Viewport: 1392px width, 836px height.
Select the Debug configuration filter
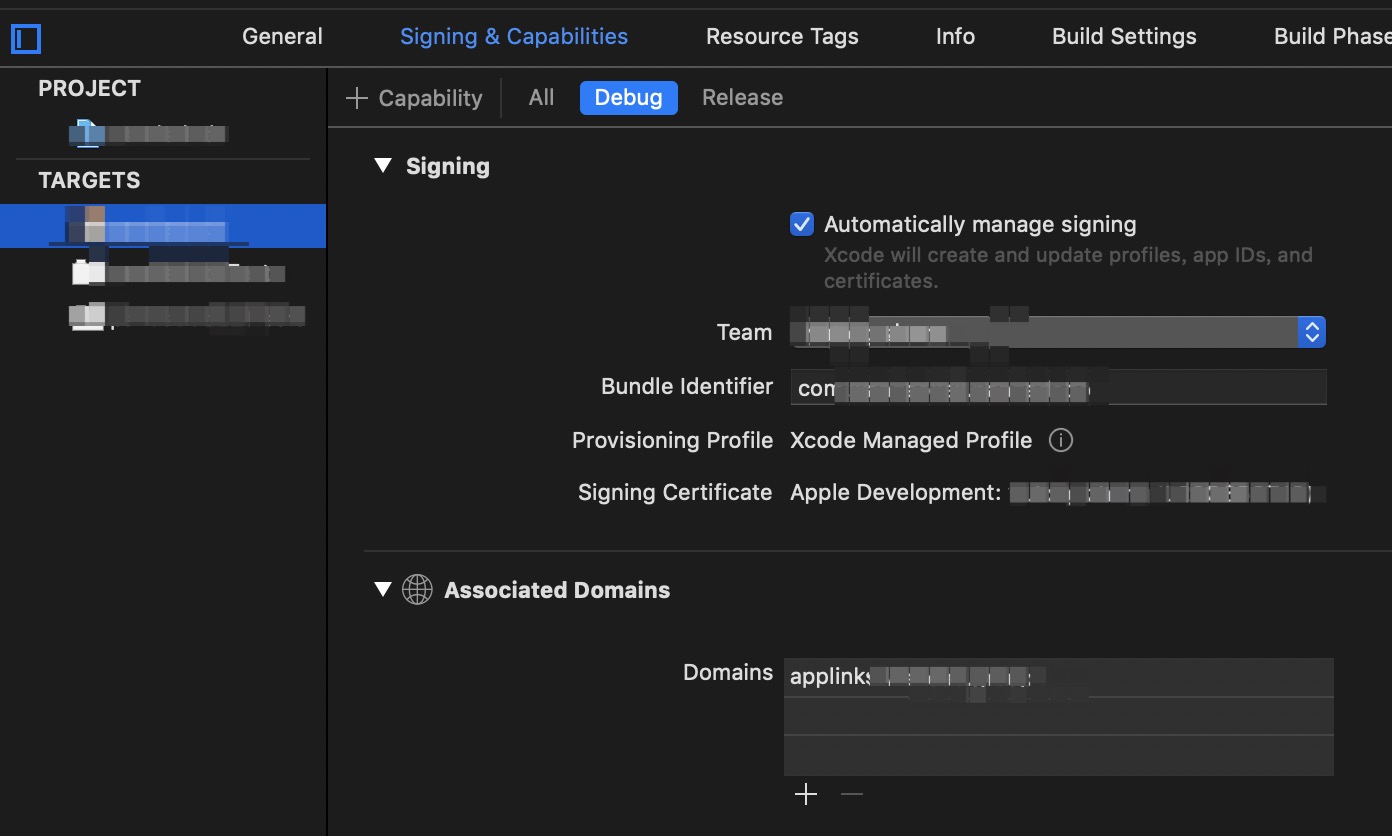pyautogui.click(x=628, y=98)
